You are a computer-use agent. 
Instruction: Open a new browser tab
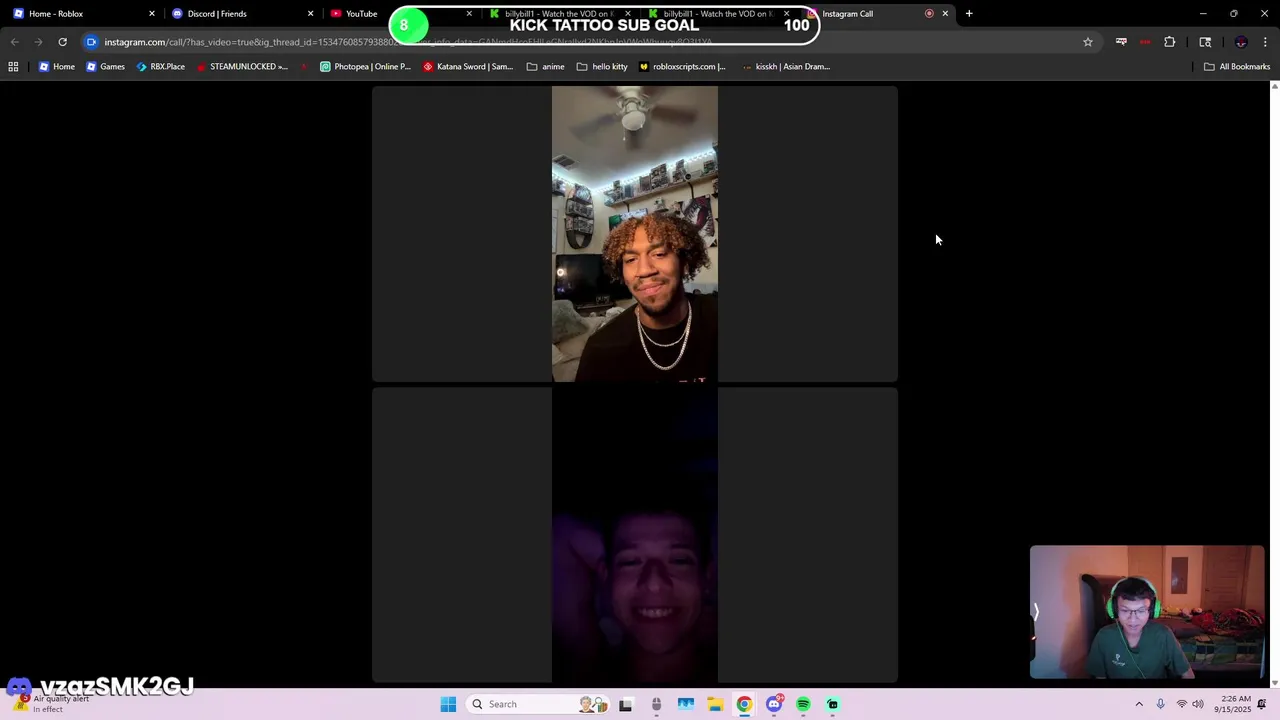969,14
